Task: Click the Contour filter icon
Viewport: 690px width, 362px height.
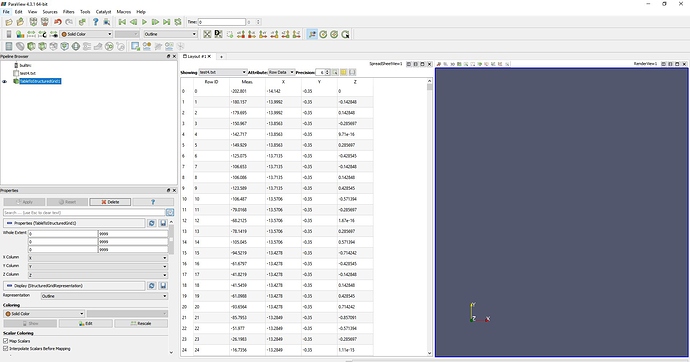Action: 20,46
